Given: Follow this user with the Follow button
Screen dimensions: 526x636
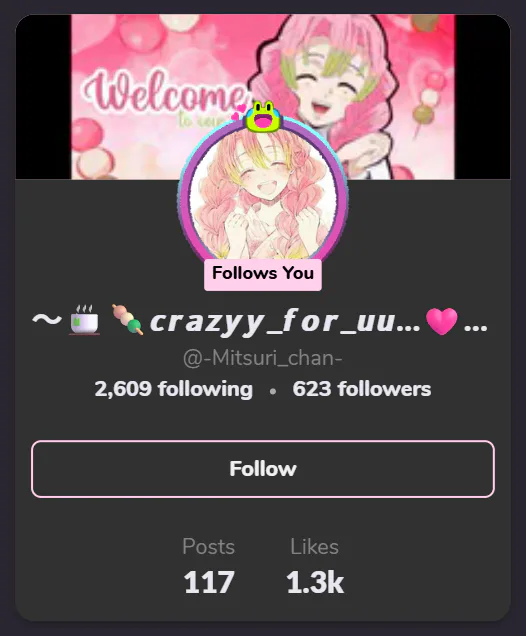Looking at the screenshot, I should 263,469.
